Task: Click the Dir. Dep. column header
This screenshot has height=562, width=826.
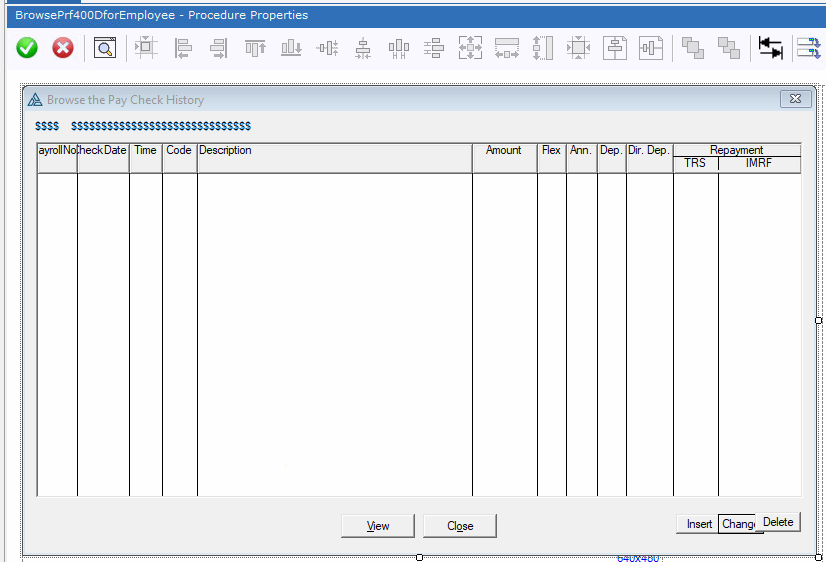Action: 649,151
